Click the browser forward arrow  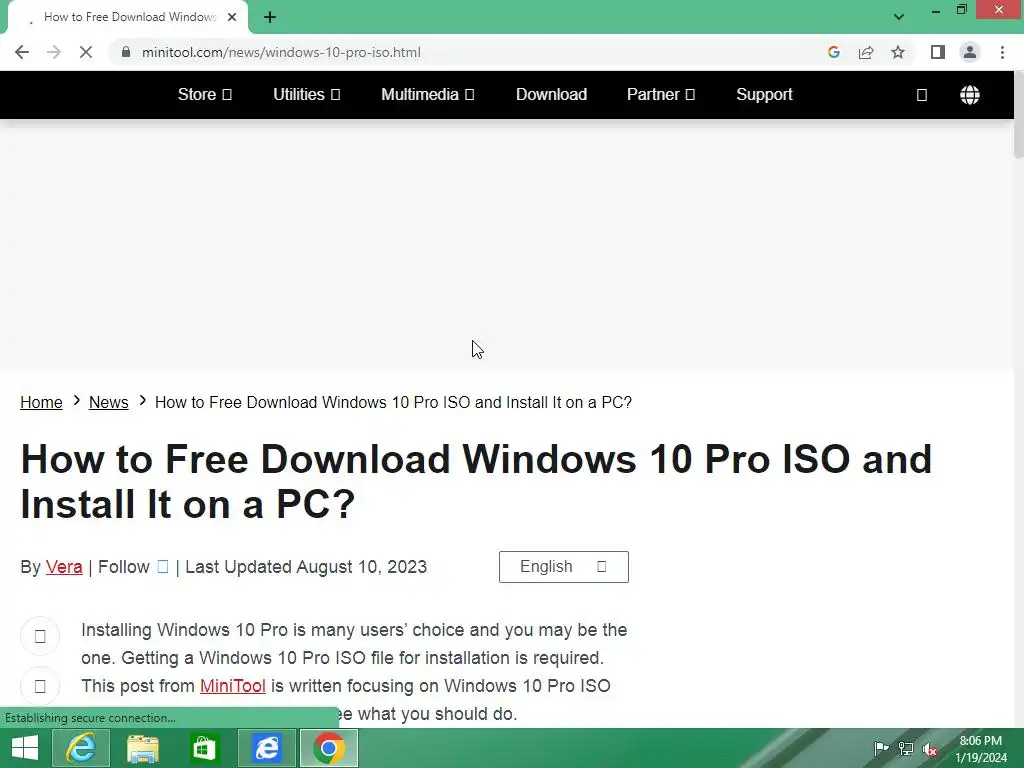(x=54, y=52)
